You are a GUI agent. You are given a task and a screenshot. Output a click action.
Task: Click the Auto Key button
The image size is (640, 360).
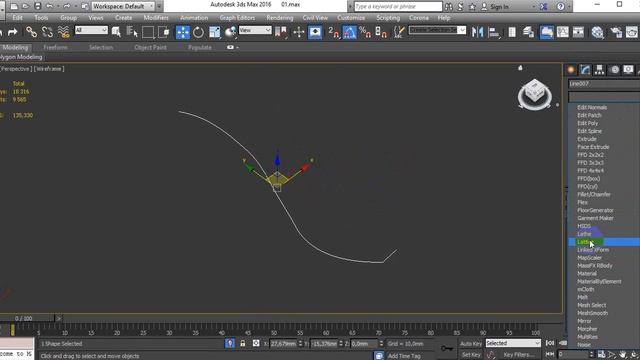point(470,344)
